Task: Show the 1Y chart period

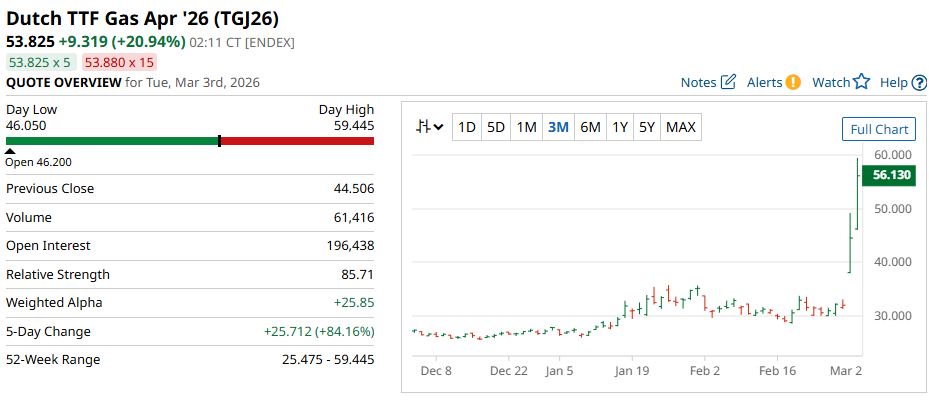Action: pos(620,127)
